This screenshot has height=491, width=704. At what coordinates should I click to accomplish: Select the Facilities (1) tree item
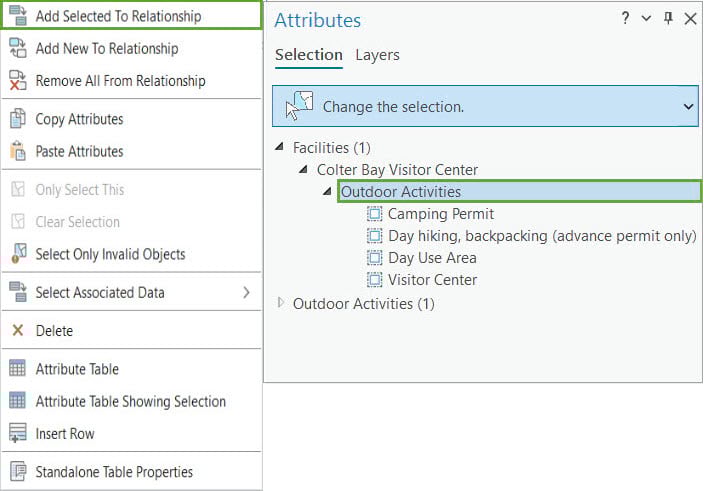click(x=331, y=147)
